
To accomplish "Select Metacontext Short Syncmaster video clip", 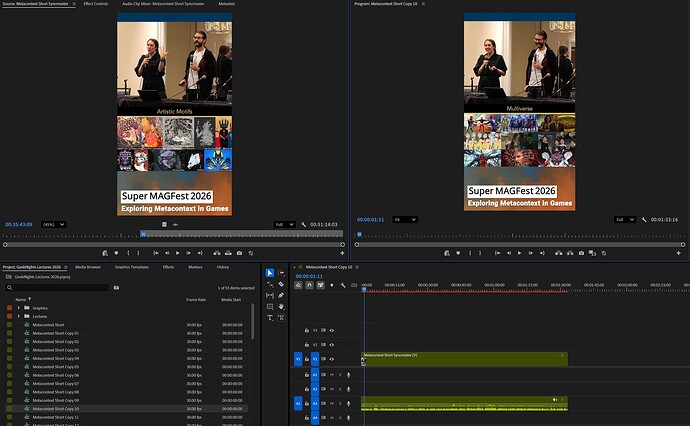I will point(464,359).
